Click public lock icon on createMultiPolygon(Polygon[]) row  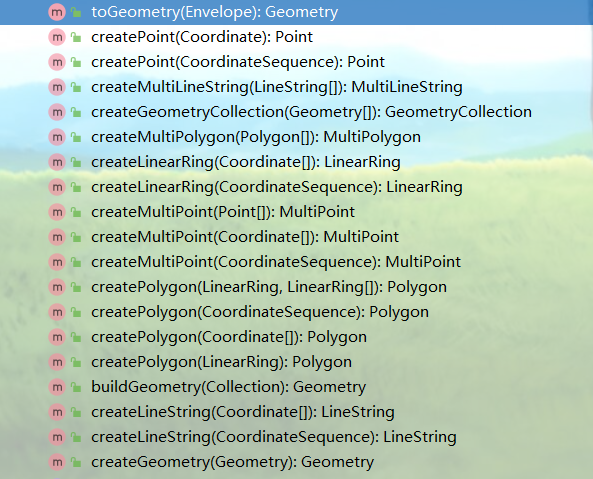click(x=76, y=137)
